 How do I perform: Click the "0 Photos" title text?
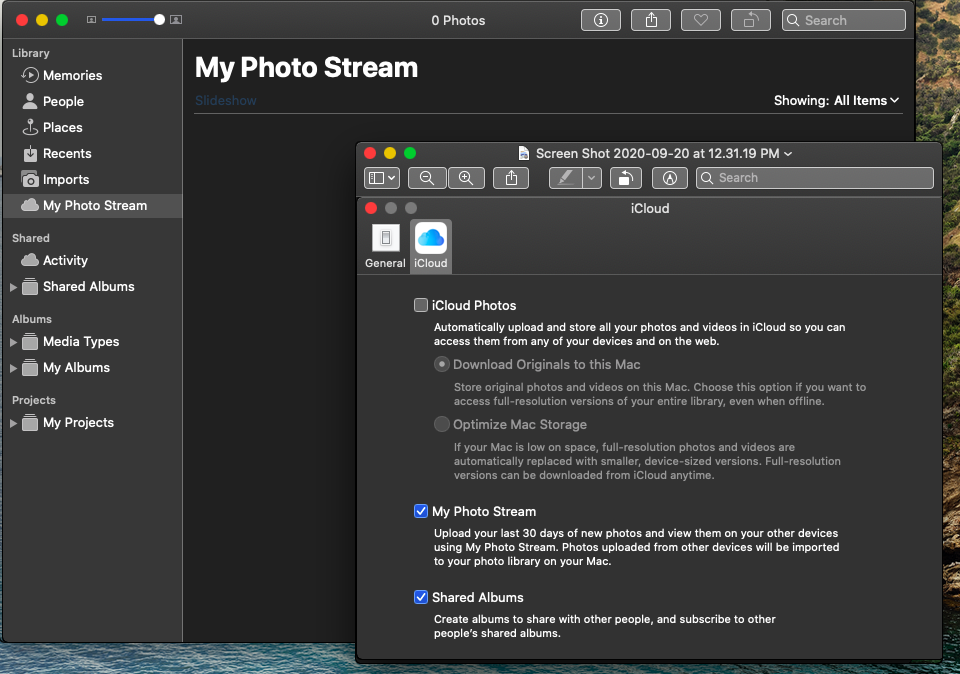click(x=458, y=20)
